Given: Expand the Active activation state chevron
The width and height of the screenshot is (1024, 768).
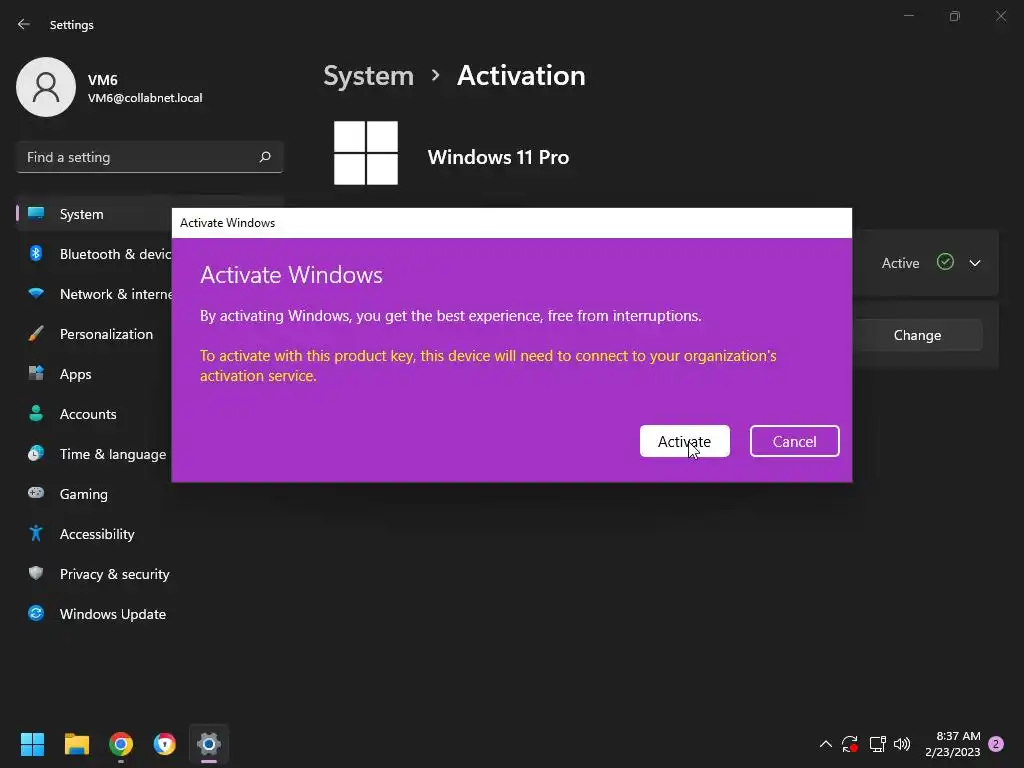Looking at the screenshot, I should pos(974,263).
